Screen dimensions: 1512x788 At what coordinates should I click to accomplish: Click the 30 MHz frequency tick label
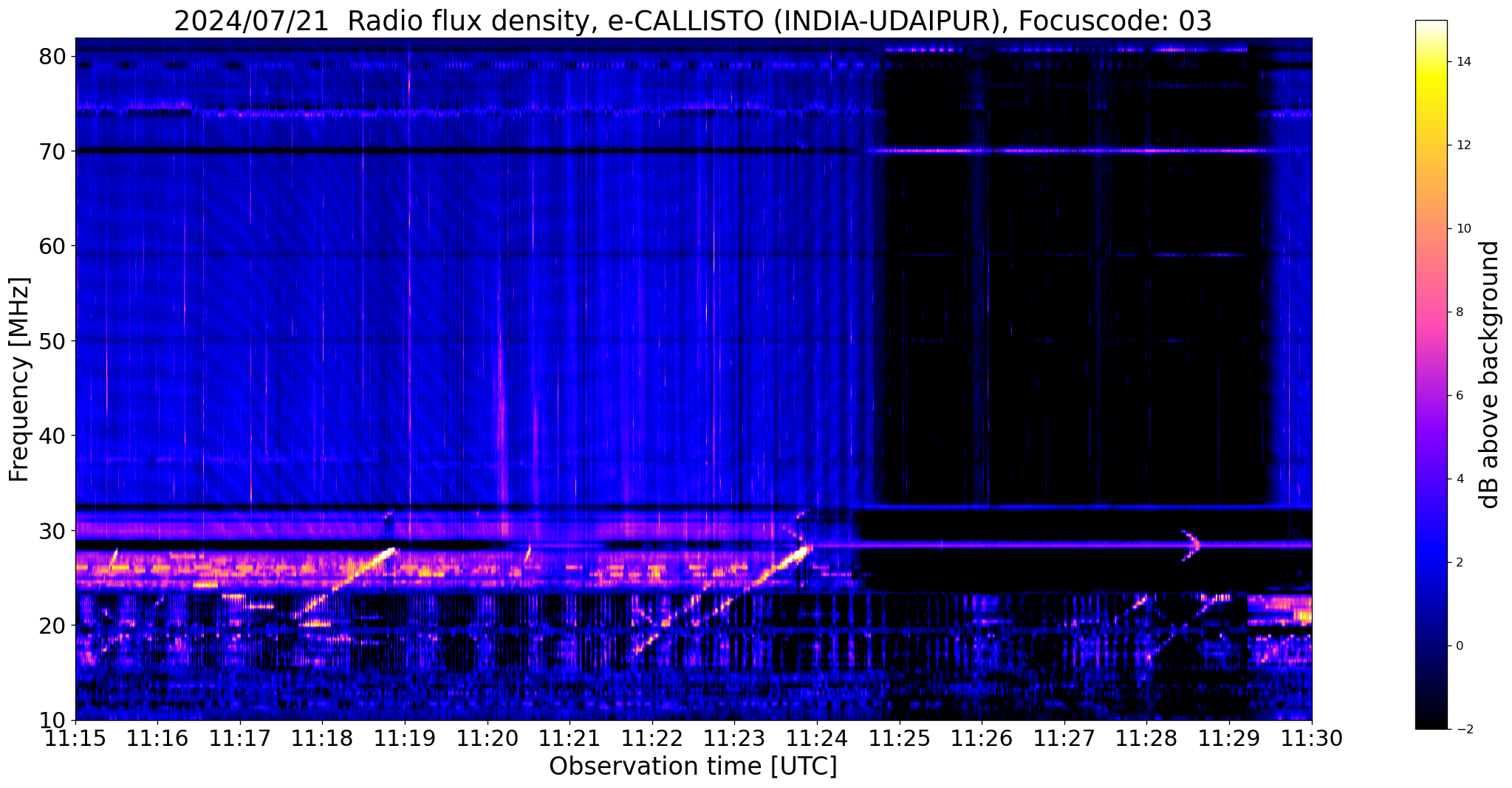[x=52, y=530]
